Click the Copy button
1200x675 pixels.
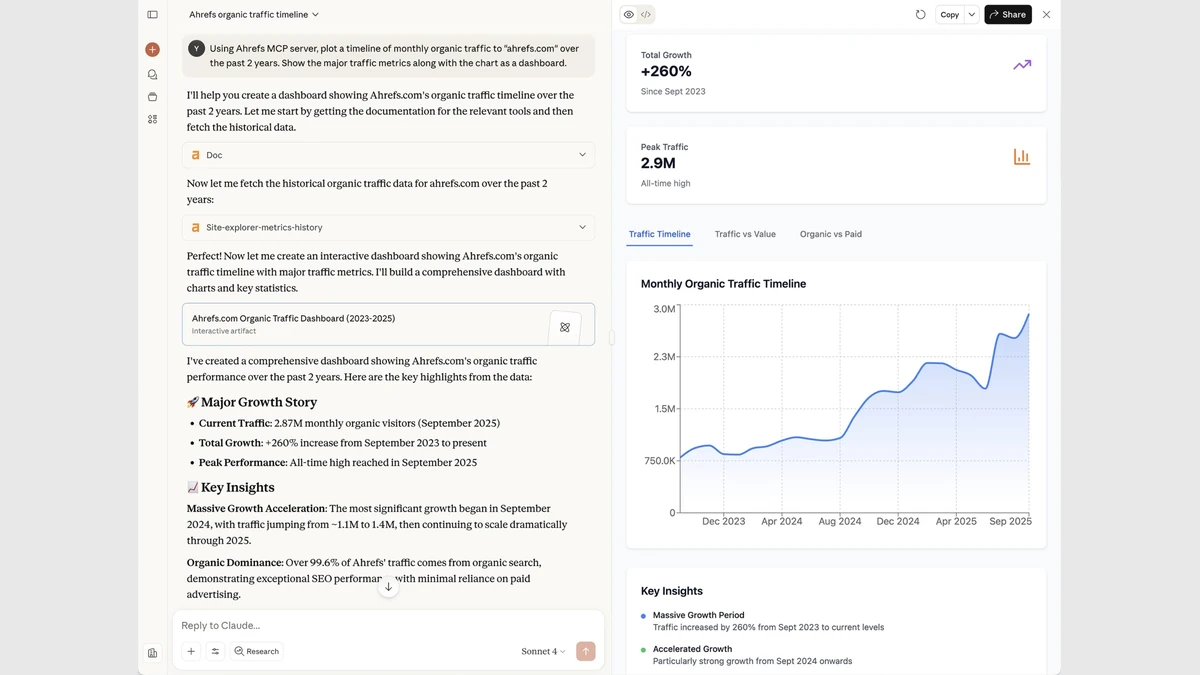pyautogui.click(x=950, y=15)
